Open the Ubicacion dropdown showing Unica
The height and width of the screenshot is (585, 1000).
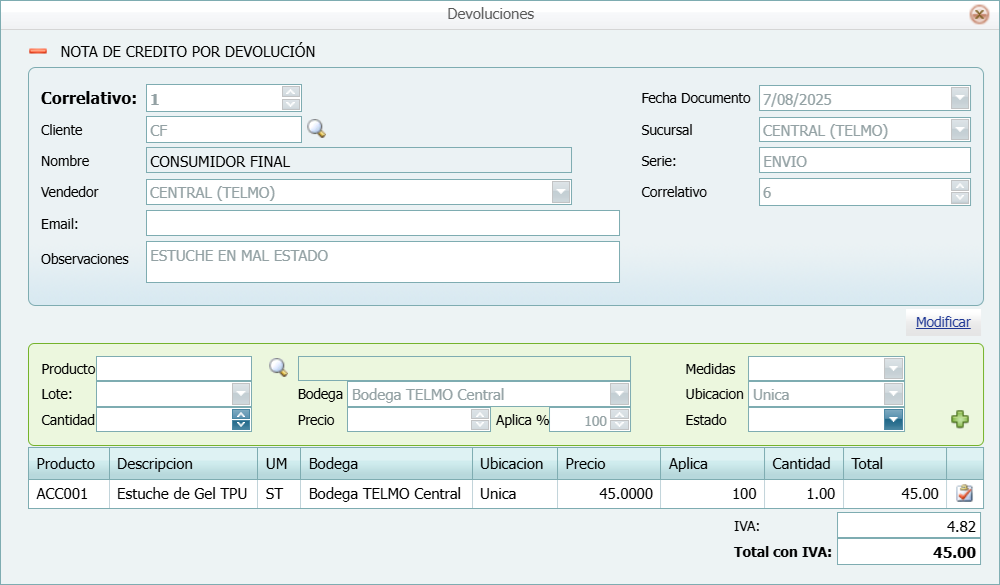tap(893, 394)
